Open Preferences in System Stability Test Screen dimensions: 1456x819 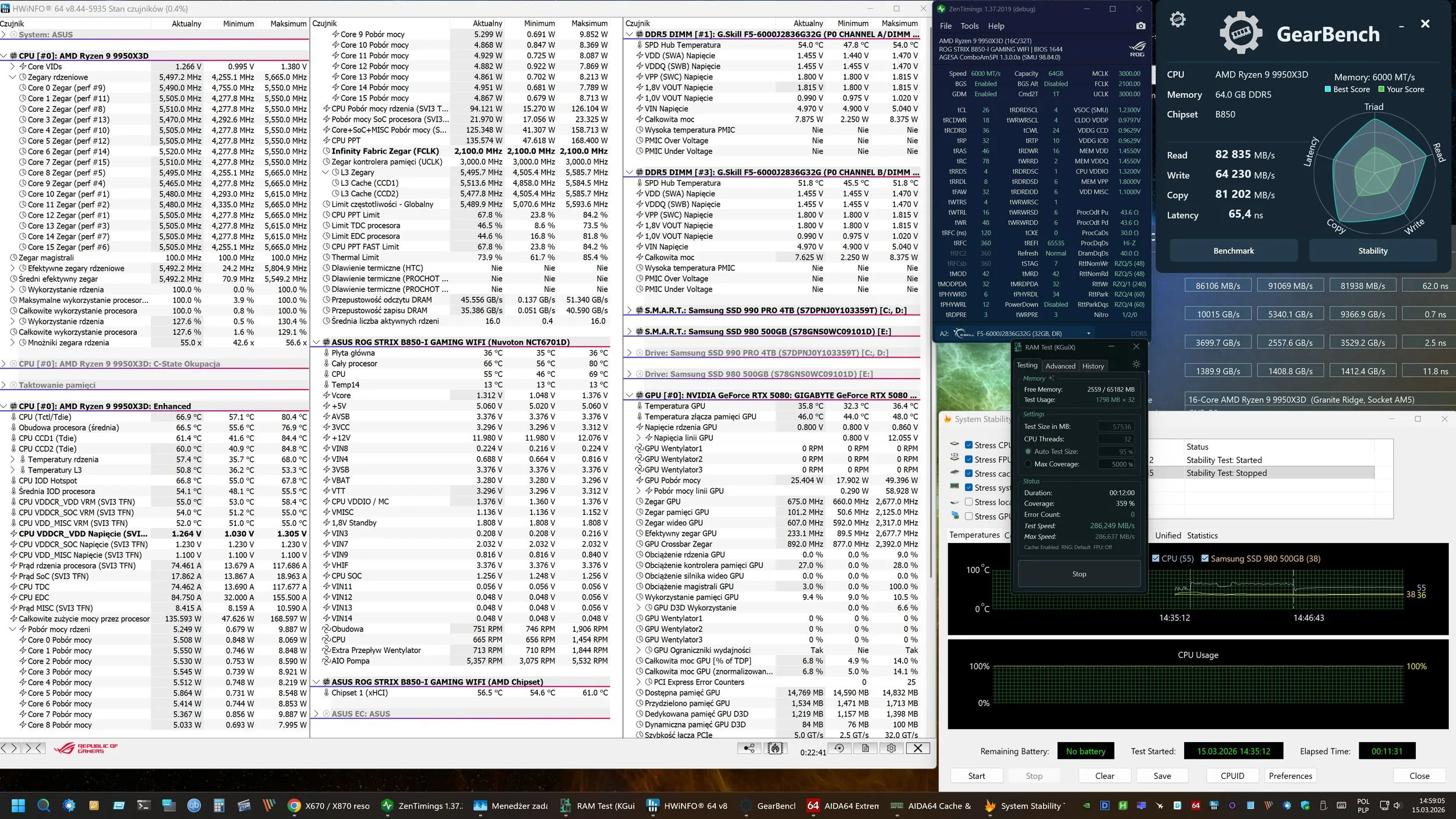[x=1290, y=776]
